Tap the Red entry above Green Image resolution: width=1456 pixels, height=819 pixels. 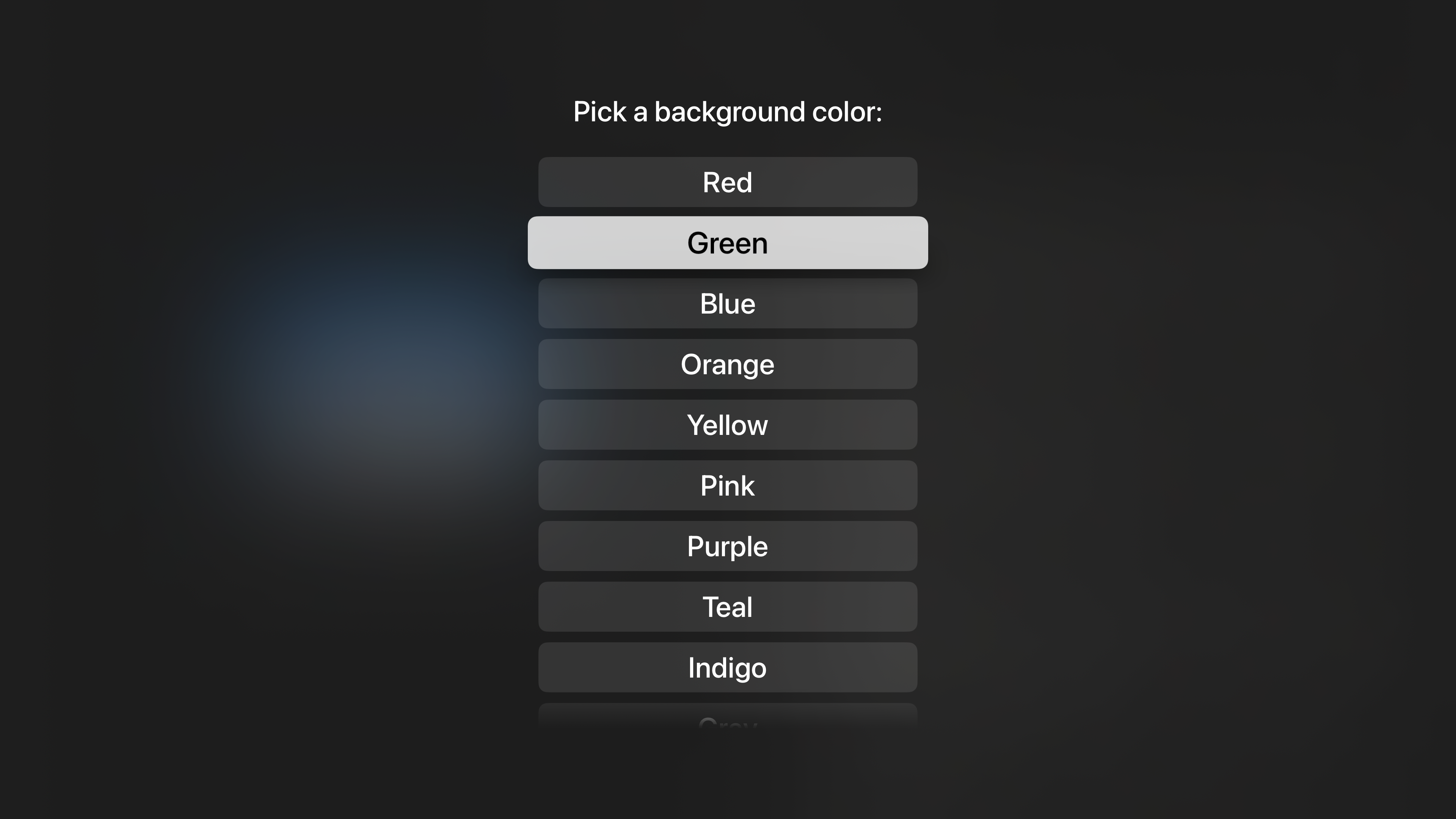click(x=728, y=182)
